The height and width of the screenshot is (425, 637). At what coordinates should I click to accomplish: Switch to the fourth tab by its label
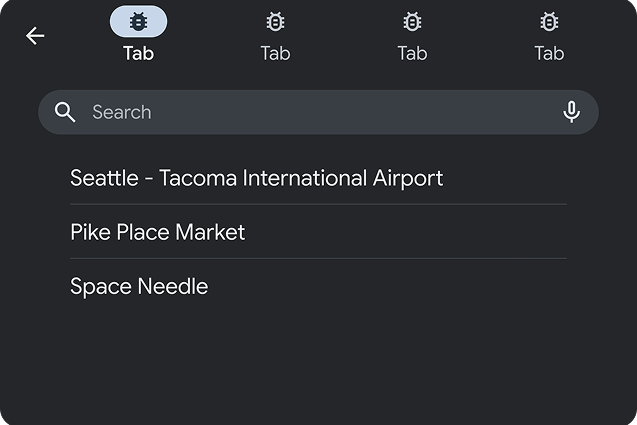(549, 53)
